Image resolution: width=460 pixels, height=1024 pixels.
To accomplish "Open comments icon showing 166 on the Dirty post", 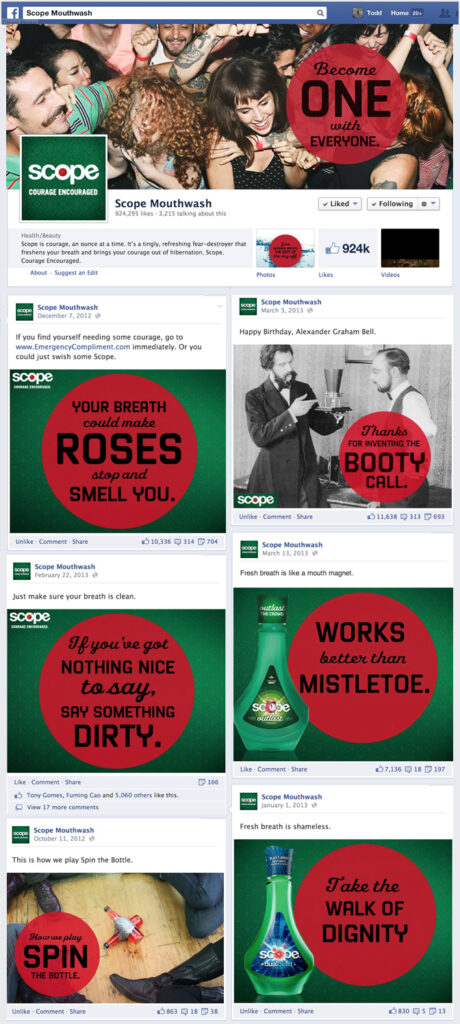I will pyautogui.click(x=202, y=782).
